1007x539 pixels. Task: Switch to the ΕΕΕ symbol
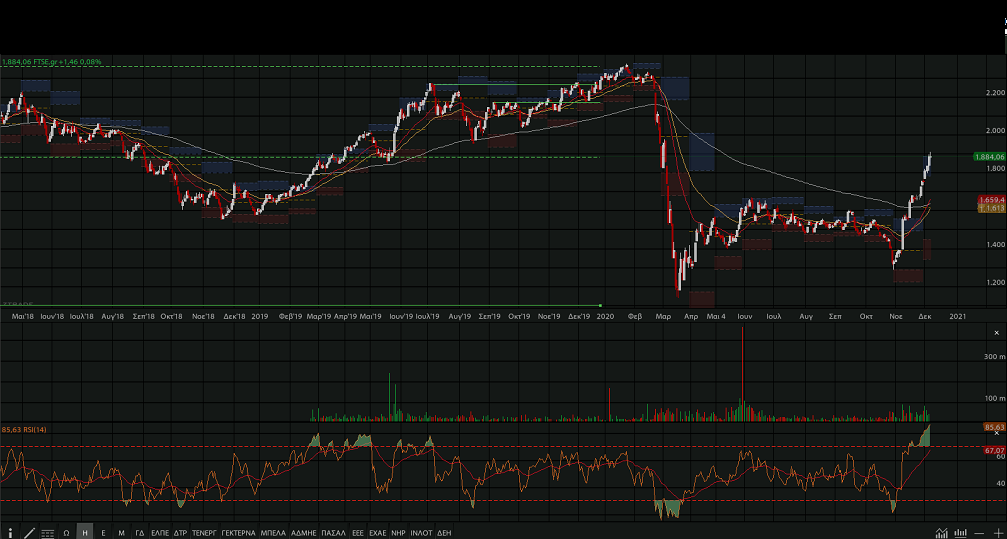(x=358, y=533)
